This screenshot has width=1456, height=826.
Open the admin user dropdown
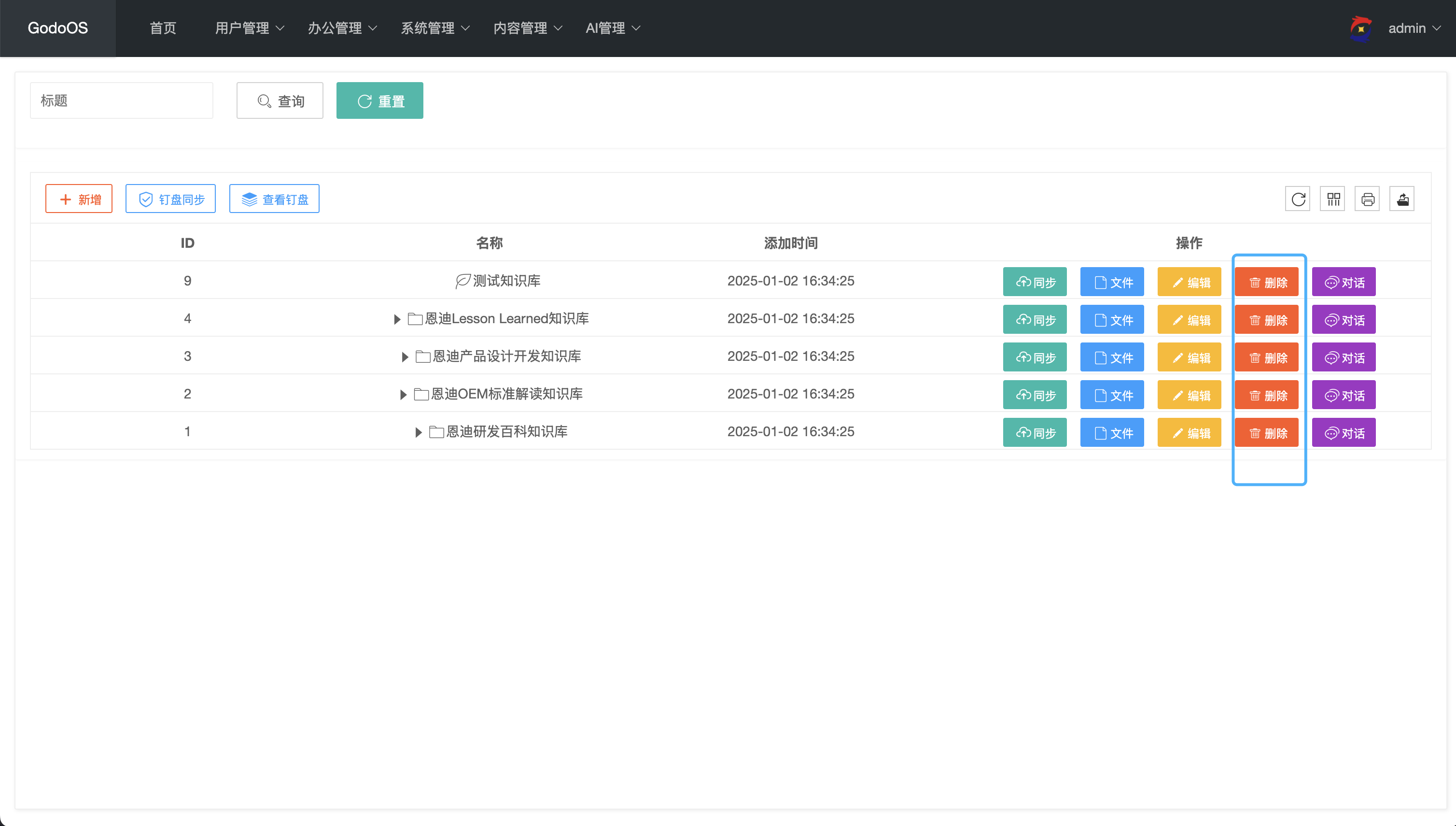coord(1414,28)
